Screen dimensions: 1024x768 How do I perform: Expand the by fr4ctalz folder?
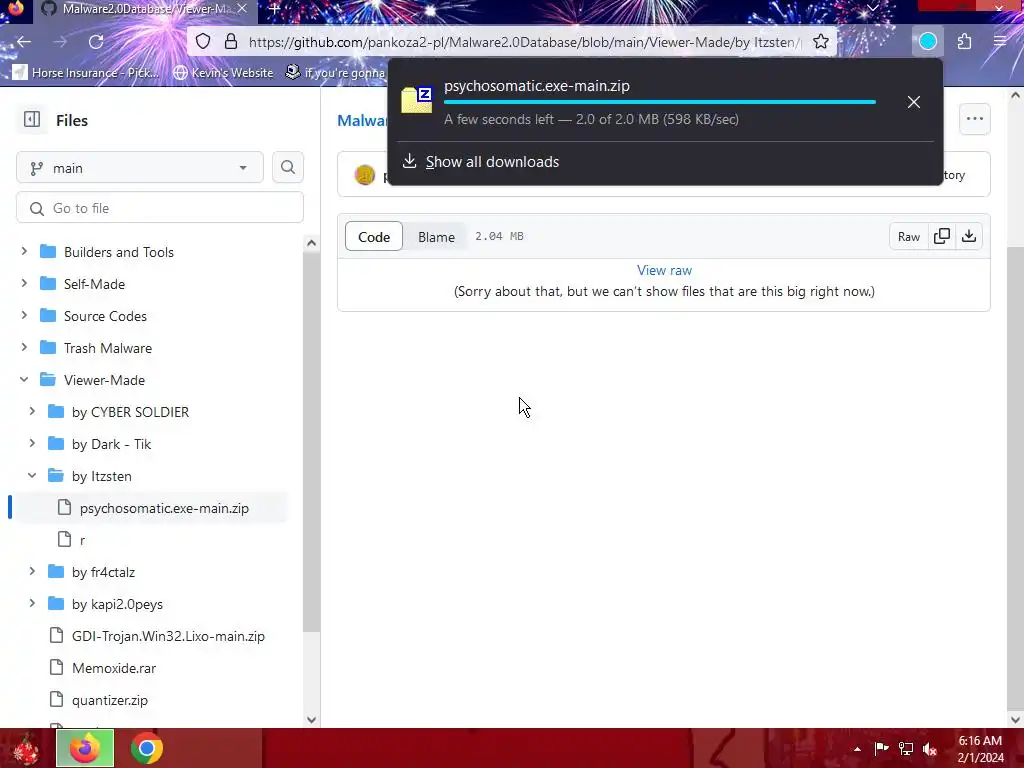pos(32,571)
